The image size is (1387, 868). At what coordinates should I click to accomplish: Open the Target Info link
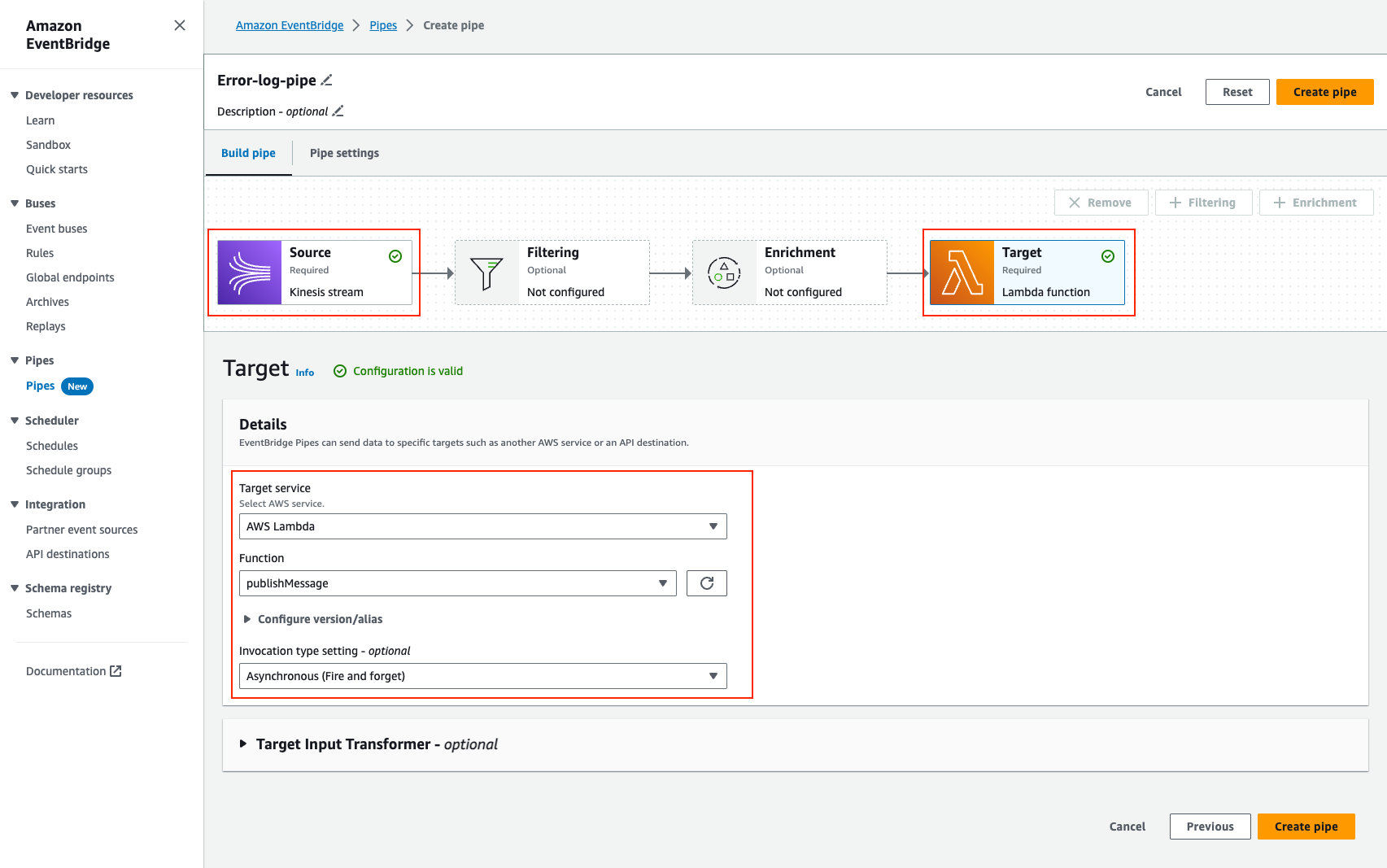pyautogui.click(x=305, y=373)
